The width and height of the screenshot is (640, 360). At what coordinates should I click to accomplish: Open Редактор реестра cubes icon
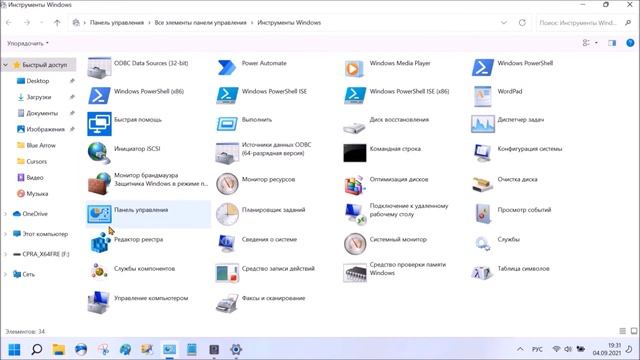pyautogui.click(x=100, y=242)
